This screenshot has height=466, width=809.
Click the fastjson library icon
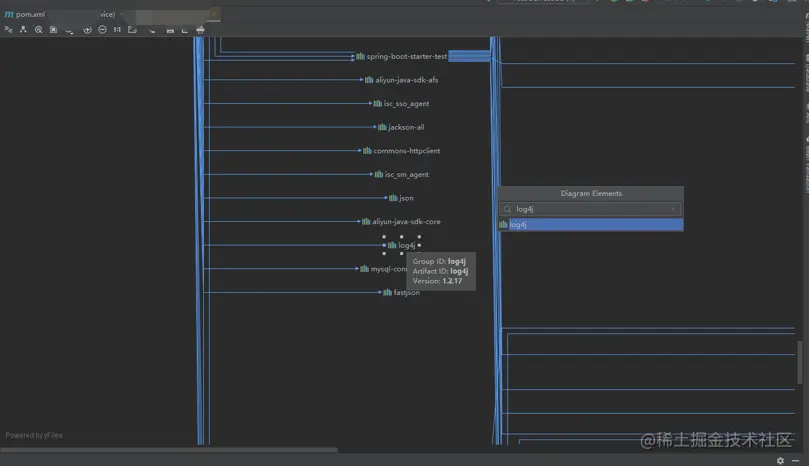pos(387,293)
